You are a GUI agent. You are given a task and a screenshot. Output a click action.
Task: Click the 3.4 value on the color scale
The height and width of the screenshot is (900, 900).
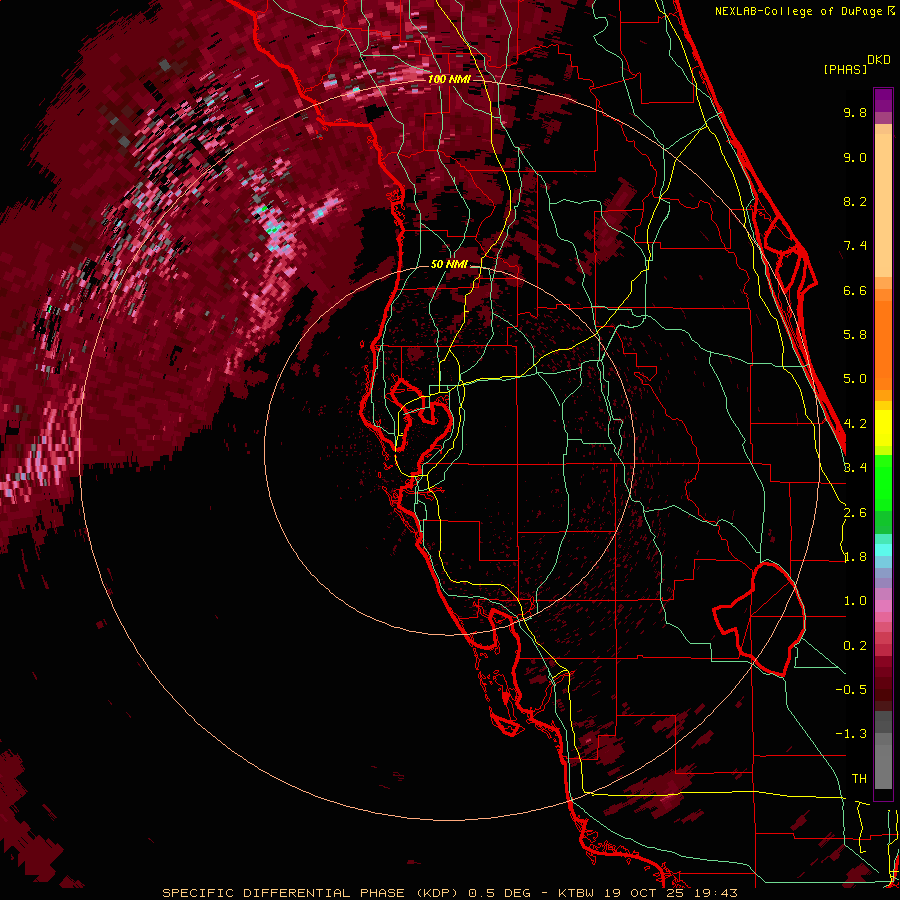point(855,468)
